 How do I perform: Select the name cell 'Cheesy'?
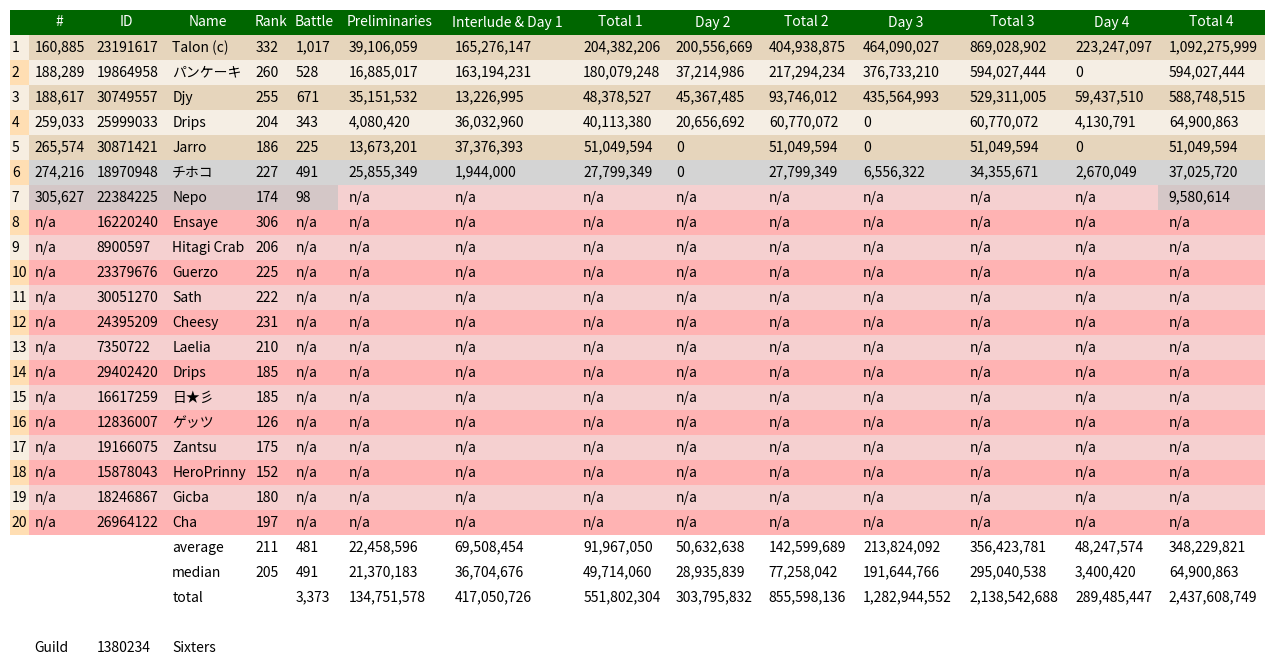[195, 322]
